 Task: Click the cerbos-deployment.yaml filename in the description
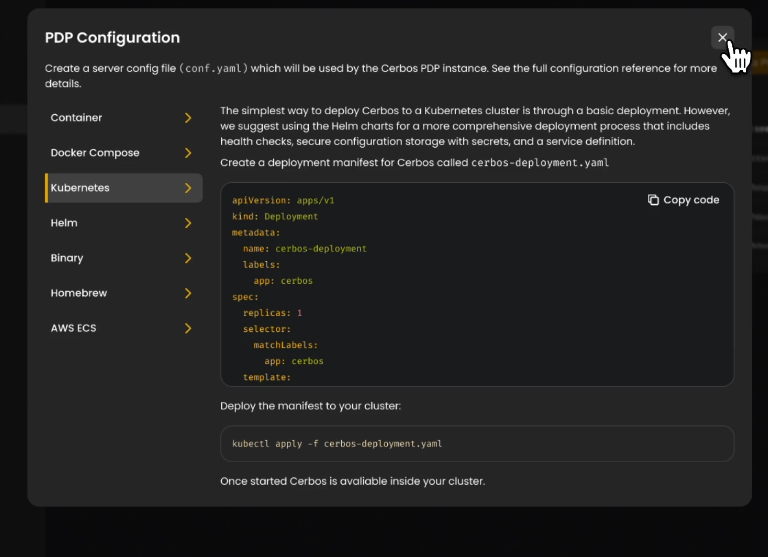pos(540,163)
